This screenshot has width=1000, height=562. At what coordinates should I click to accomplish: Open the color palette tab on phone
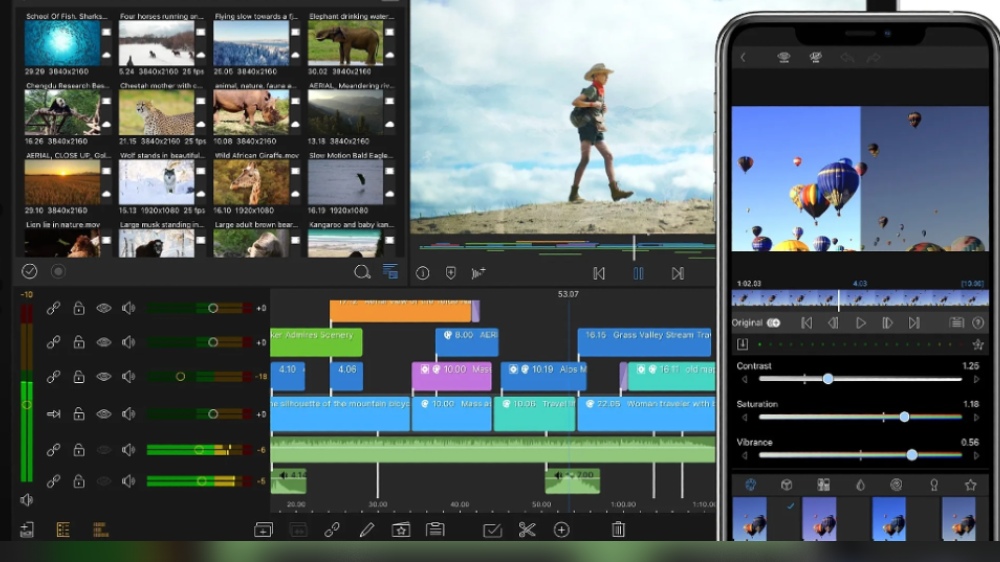(x=750, y=485)
